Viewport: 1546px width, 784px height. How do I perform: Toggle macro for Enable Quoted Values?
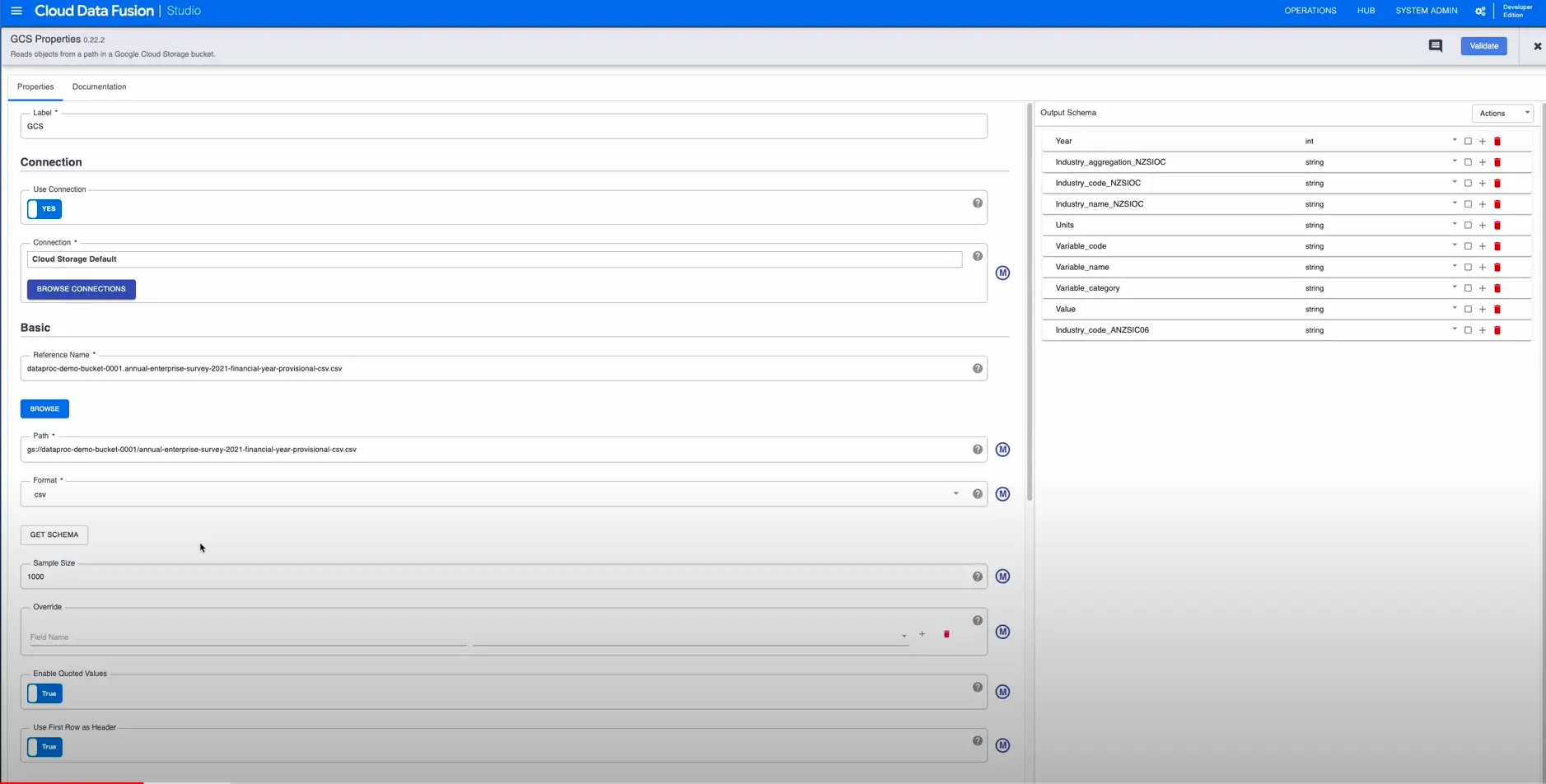[1002, 692]
